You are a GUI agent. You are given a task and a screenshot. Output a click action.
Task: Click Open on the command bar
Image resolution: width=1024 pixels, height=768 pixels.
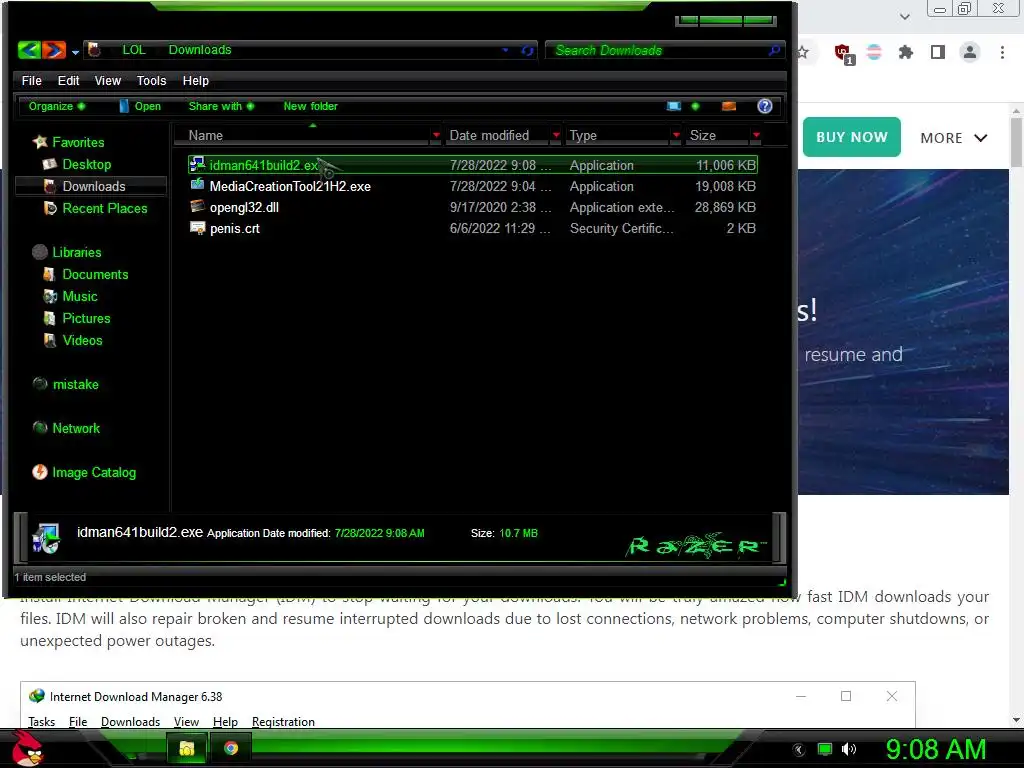click(x=140, y=106)
